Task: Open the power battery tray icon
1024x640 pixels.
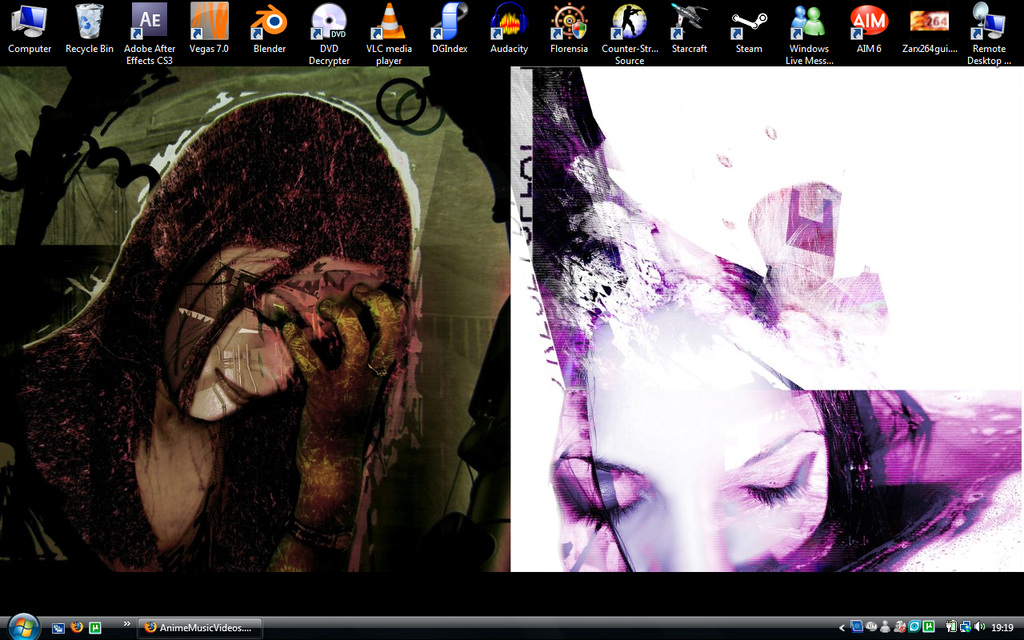Action: [x=951, y=626]
